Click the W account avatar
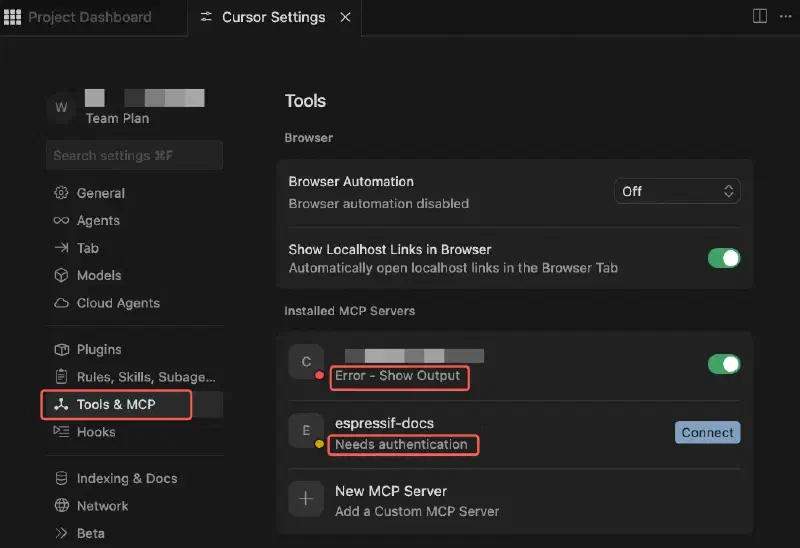The image size is (800, 548). [x=61, y=107]
